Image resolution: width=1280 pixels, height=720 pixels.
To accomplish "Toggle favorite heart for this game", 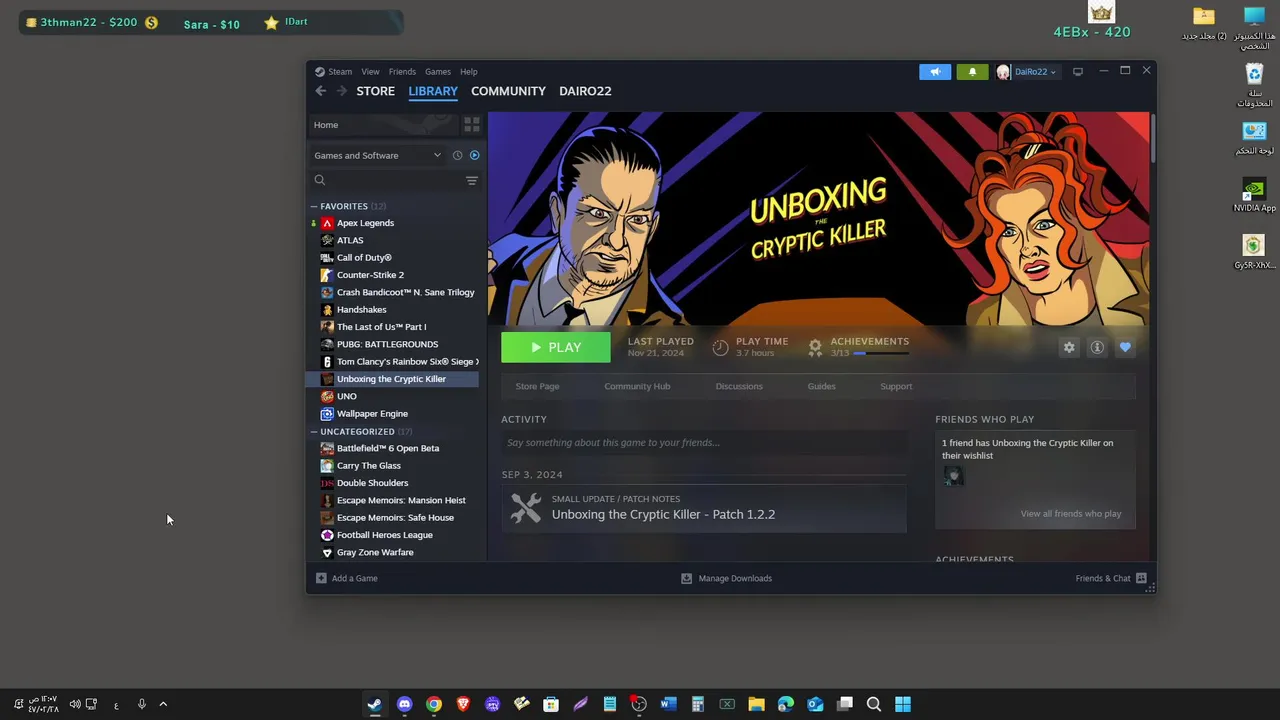I will [1125, 347].
